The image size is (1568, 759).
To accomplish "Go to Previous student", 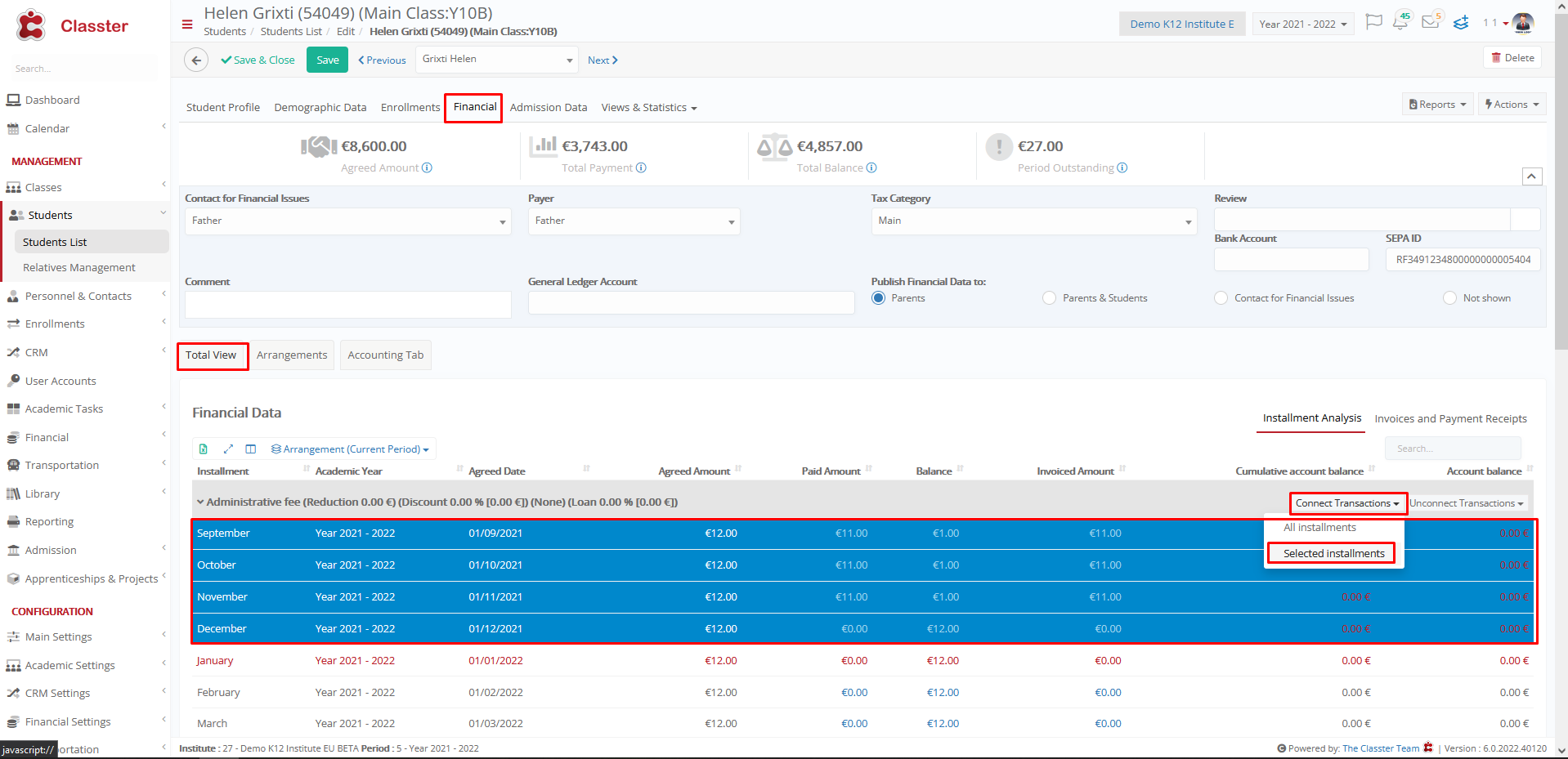I will 382,60.
